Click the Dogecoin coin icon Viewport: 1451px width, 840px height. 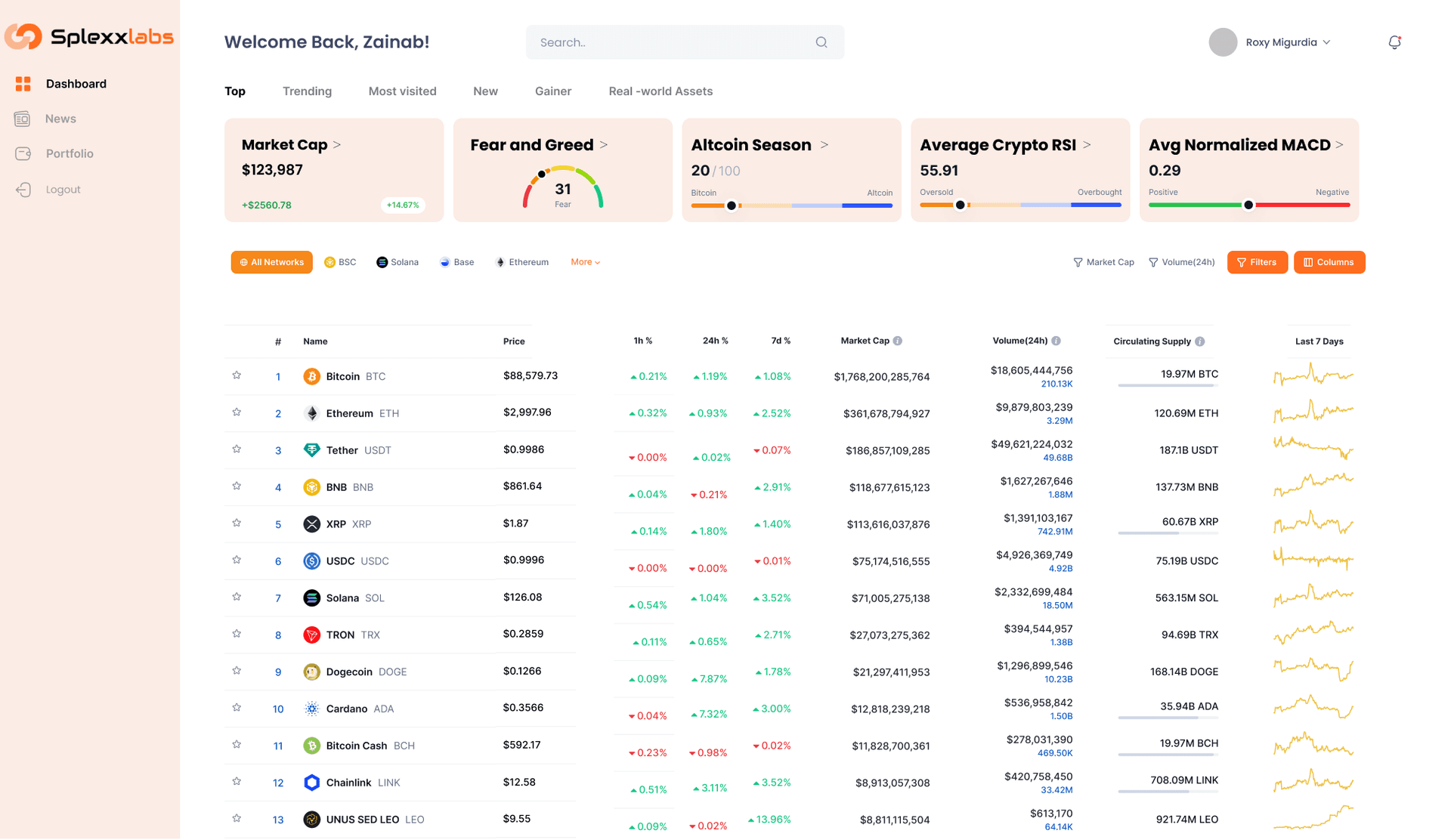(x=311, y=672)
